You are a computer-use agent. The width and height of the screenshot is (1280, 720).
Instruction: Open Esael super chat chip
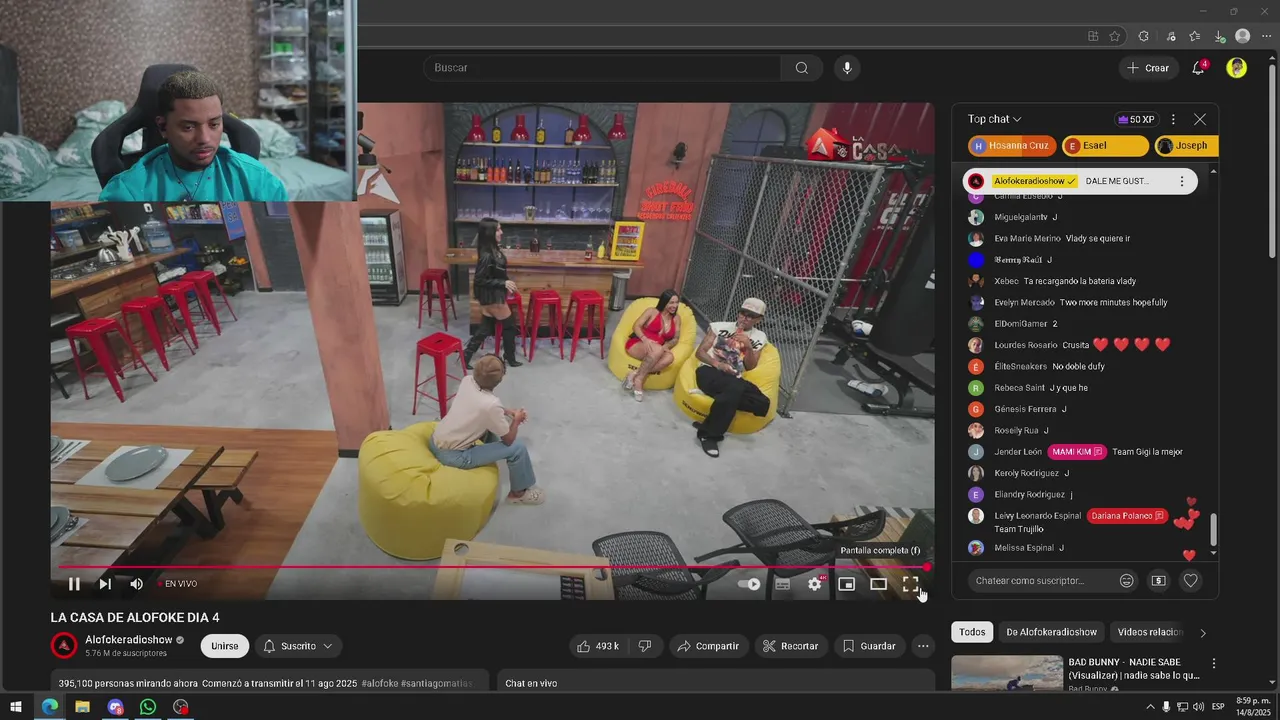[1105, 146]
